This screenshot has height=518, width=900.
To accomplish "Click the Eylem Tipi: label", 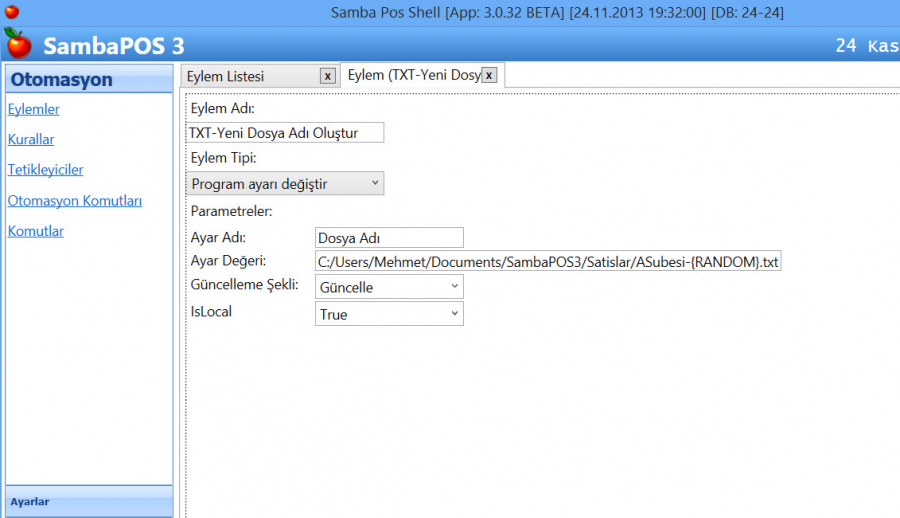I will coord(223,158).
